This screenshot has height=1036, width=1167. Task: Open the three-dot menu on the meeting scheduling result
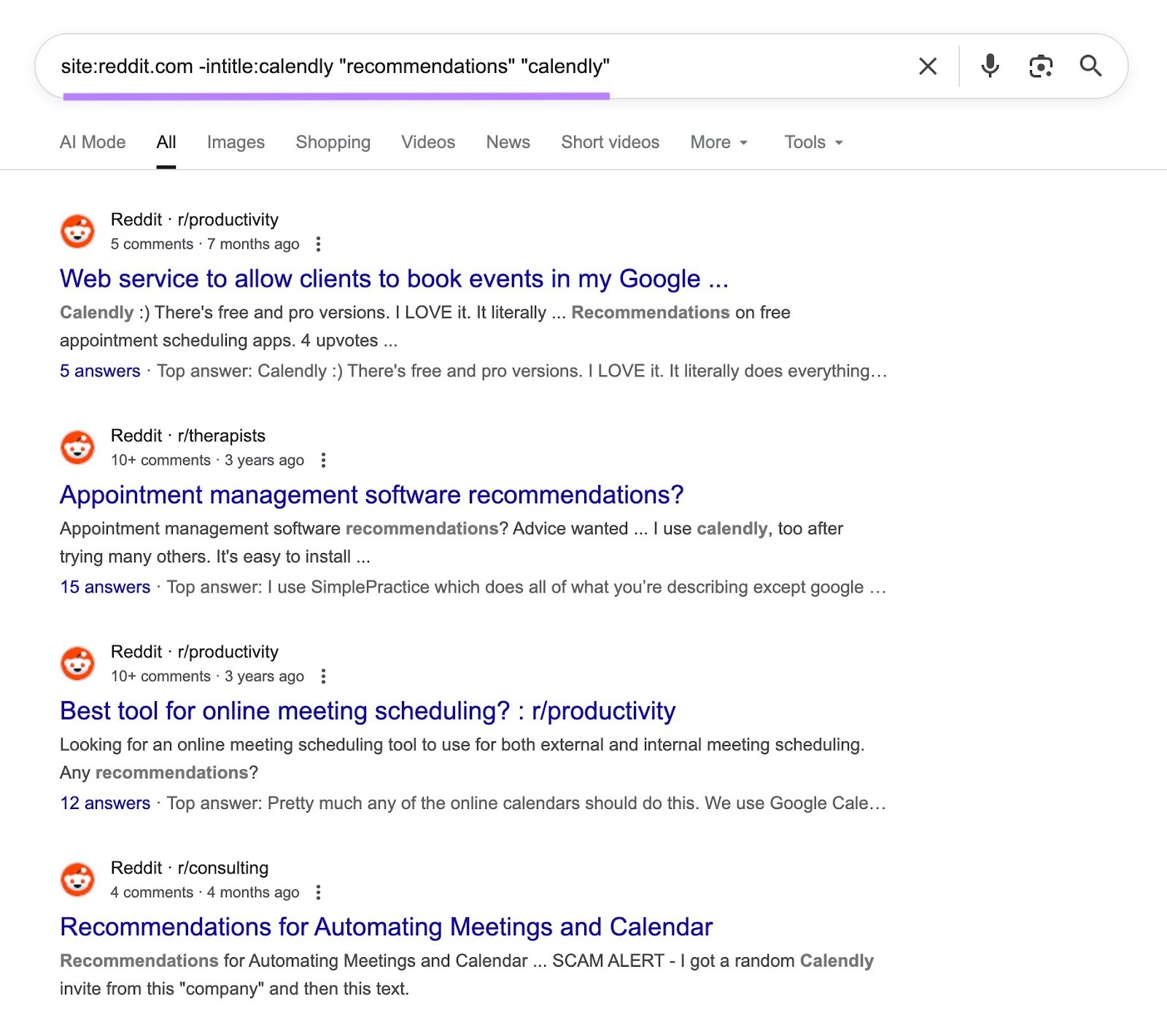click(324, 676)
